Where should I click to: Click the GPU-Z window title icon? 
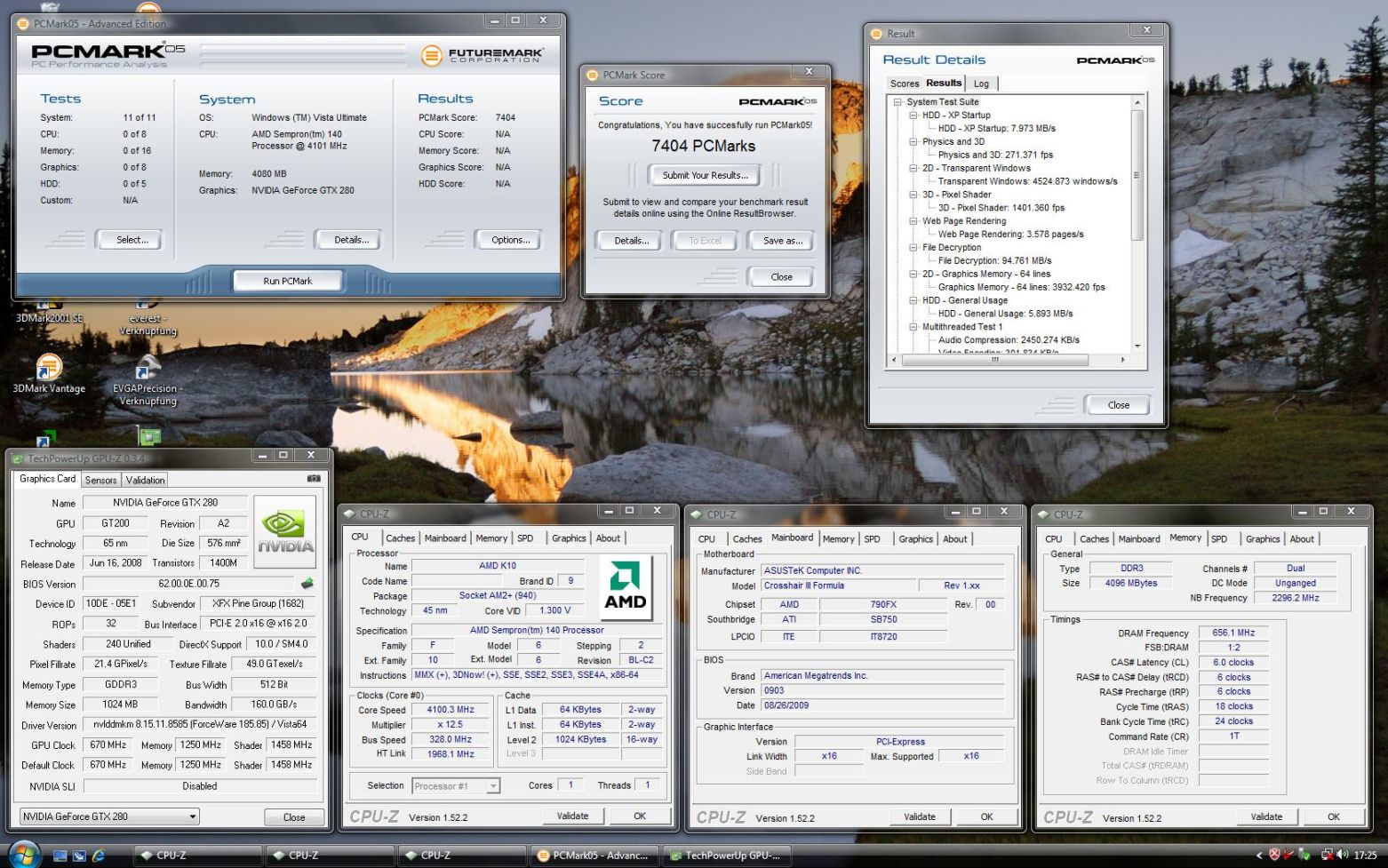click(18, 458)
